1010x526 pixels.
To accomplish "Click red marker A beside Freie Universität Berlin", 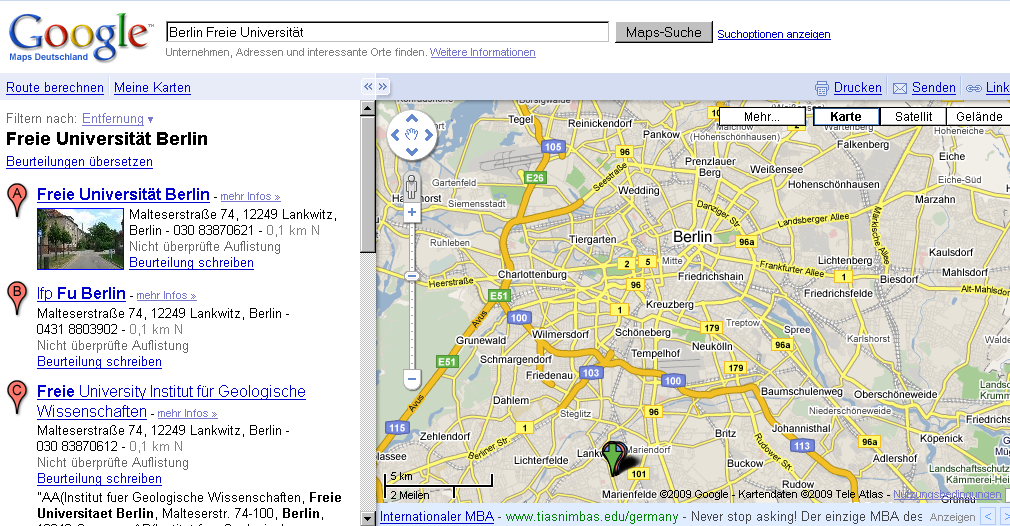I will (17, 198).
